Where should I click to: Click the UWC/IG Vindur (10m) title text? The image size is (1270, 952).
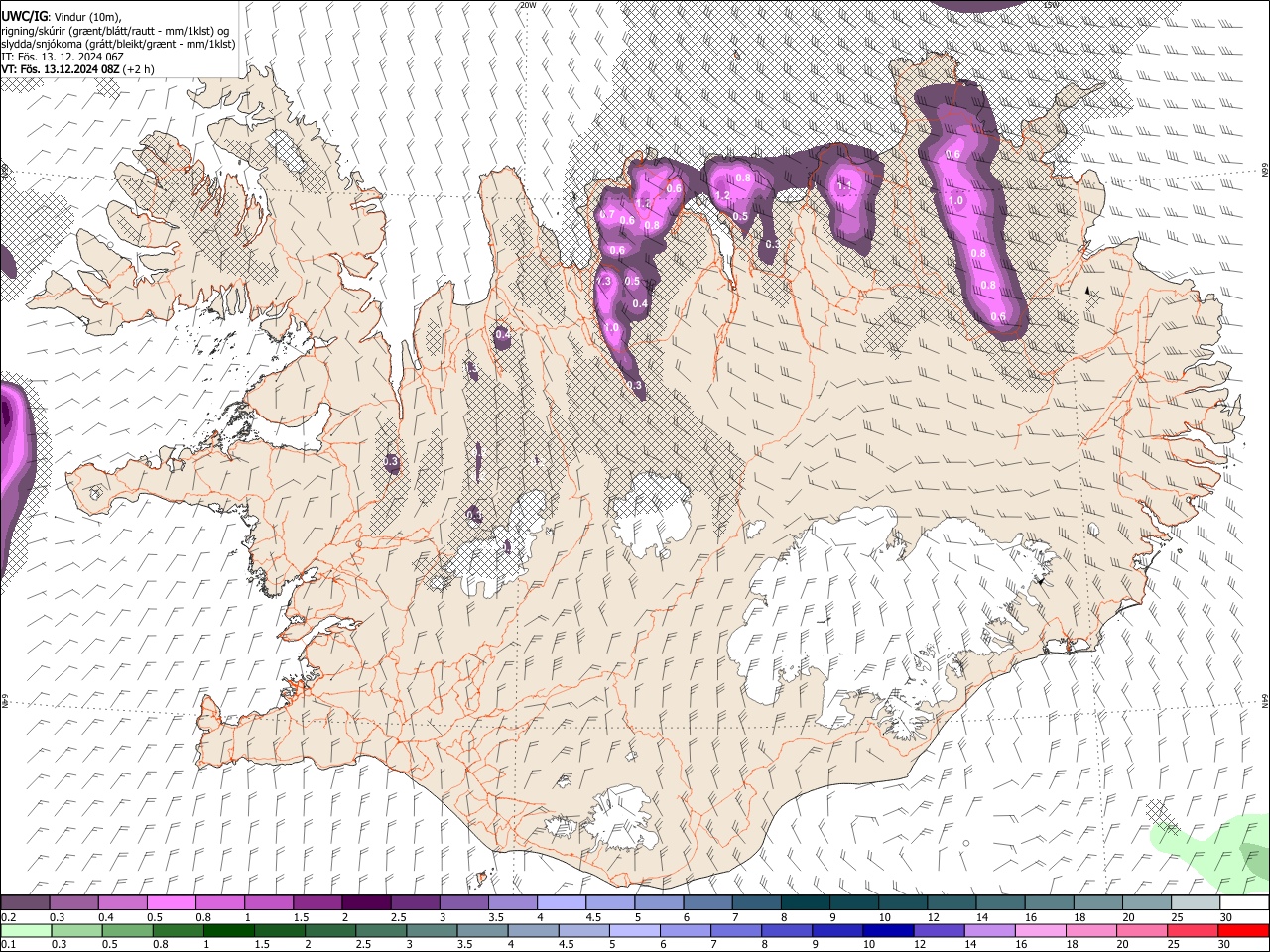pos(62,17)
